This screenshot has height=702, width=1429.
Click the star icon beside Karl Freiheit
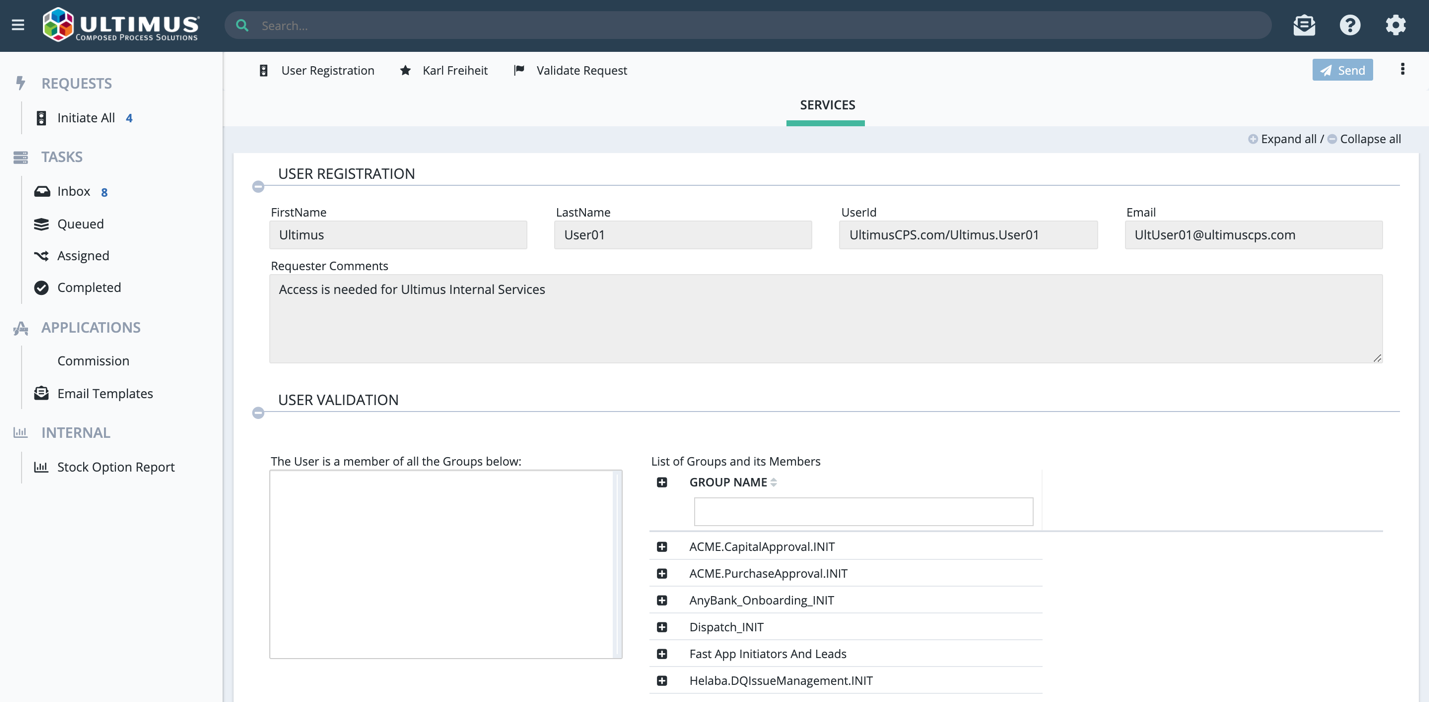click(x=405, y=71)
